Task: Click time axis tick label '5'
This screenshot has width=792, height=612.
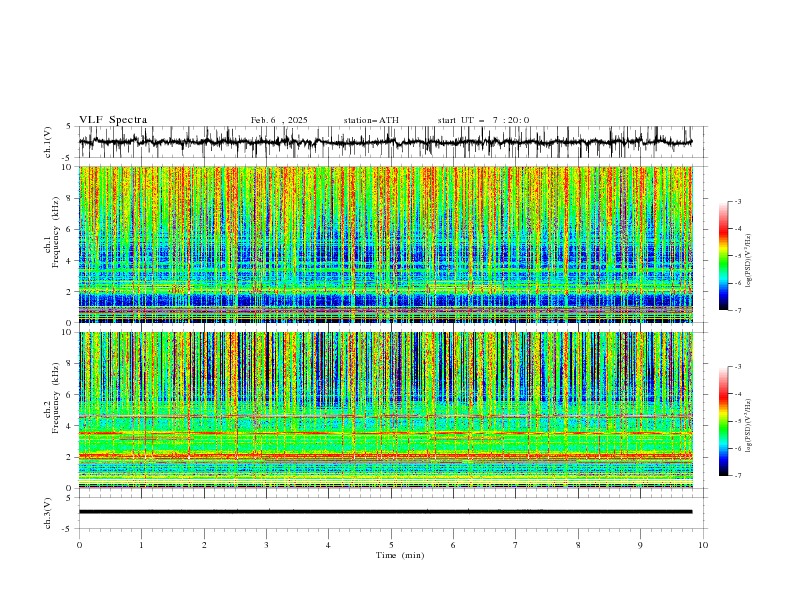Action: [391, 545]
